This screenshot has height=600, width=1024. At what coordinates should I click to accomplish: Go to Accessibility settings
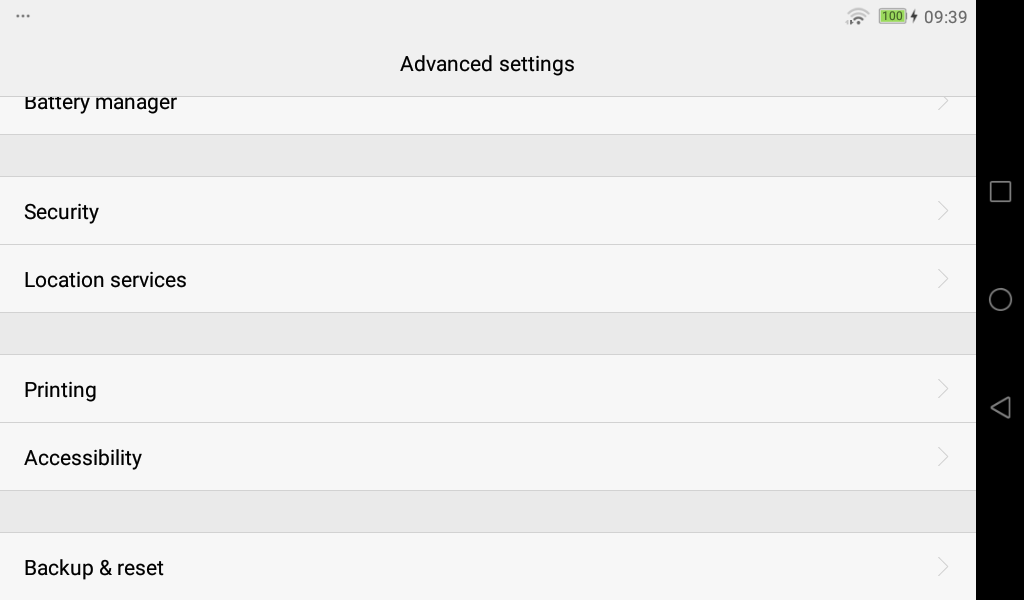click(83, 458)
